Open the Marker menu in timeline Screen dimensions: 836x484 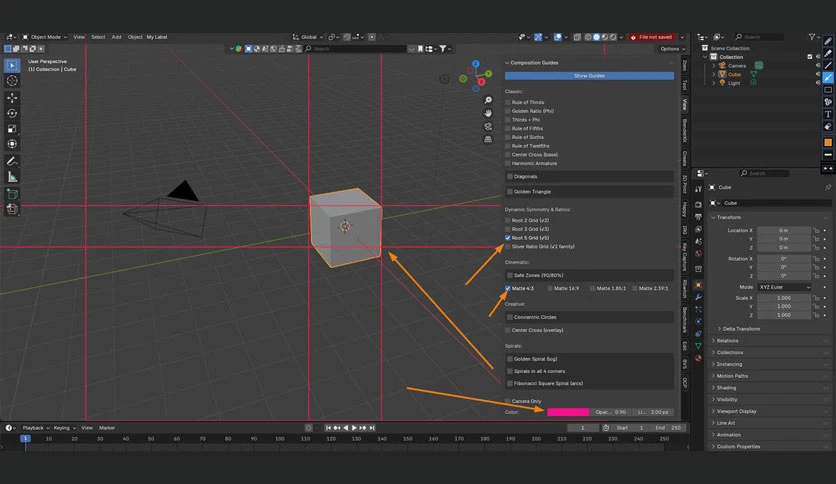tap(107, 427)
